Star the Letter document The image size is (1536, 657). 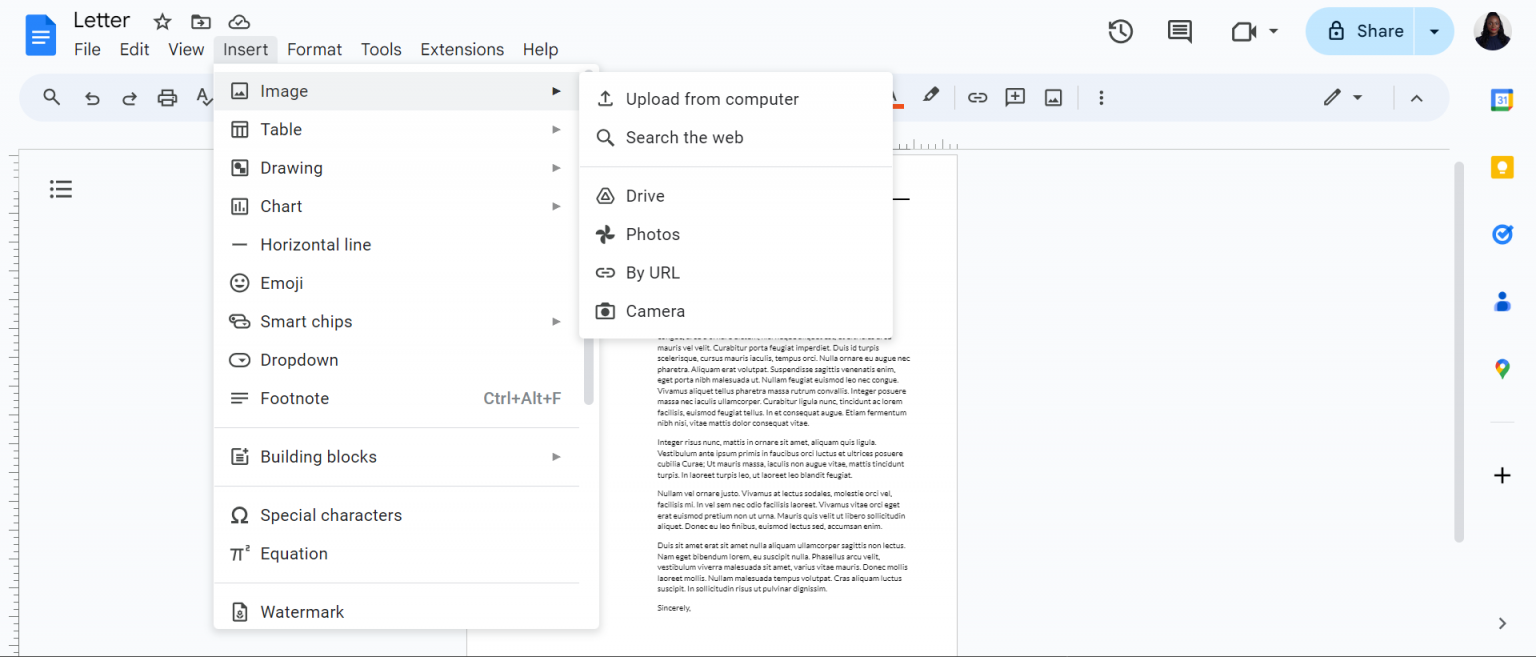pyautogui.click(x=161, y=20)
